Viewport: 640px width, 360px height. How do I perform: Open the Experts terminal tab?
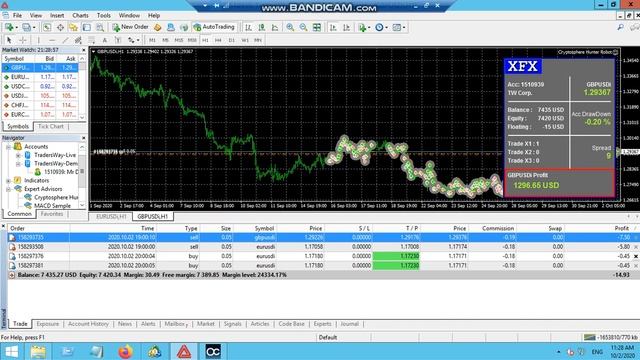(322, 324)
